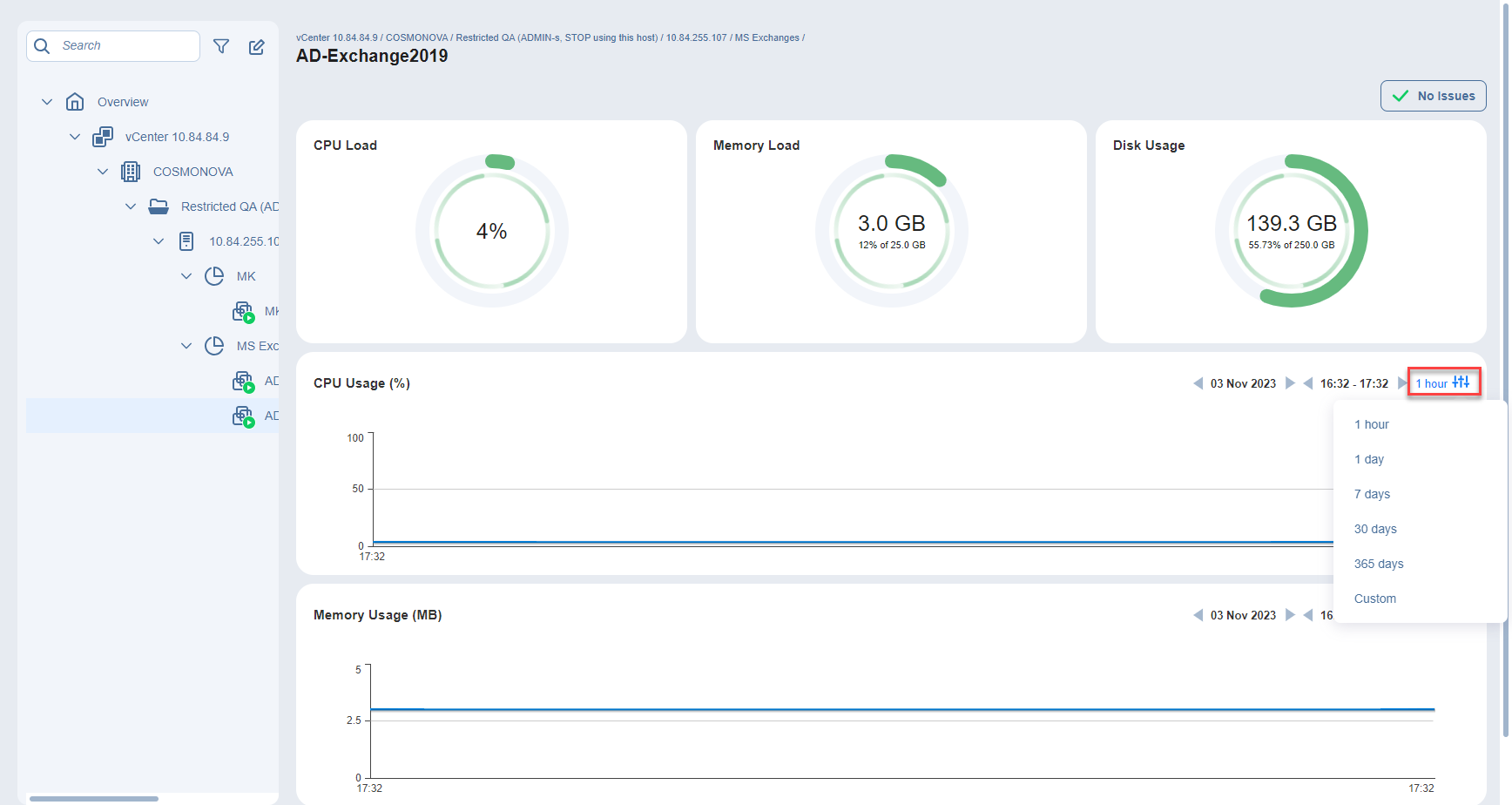Go to previous date in CPU Usage chart
Viewport: 1512px width, 805px height.
point(1198,383)
